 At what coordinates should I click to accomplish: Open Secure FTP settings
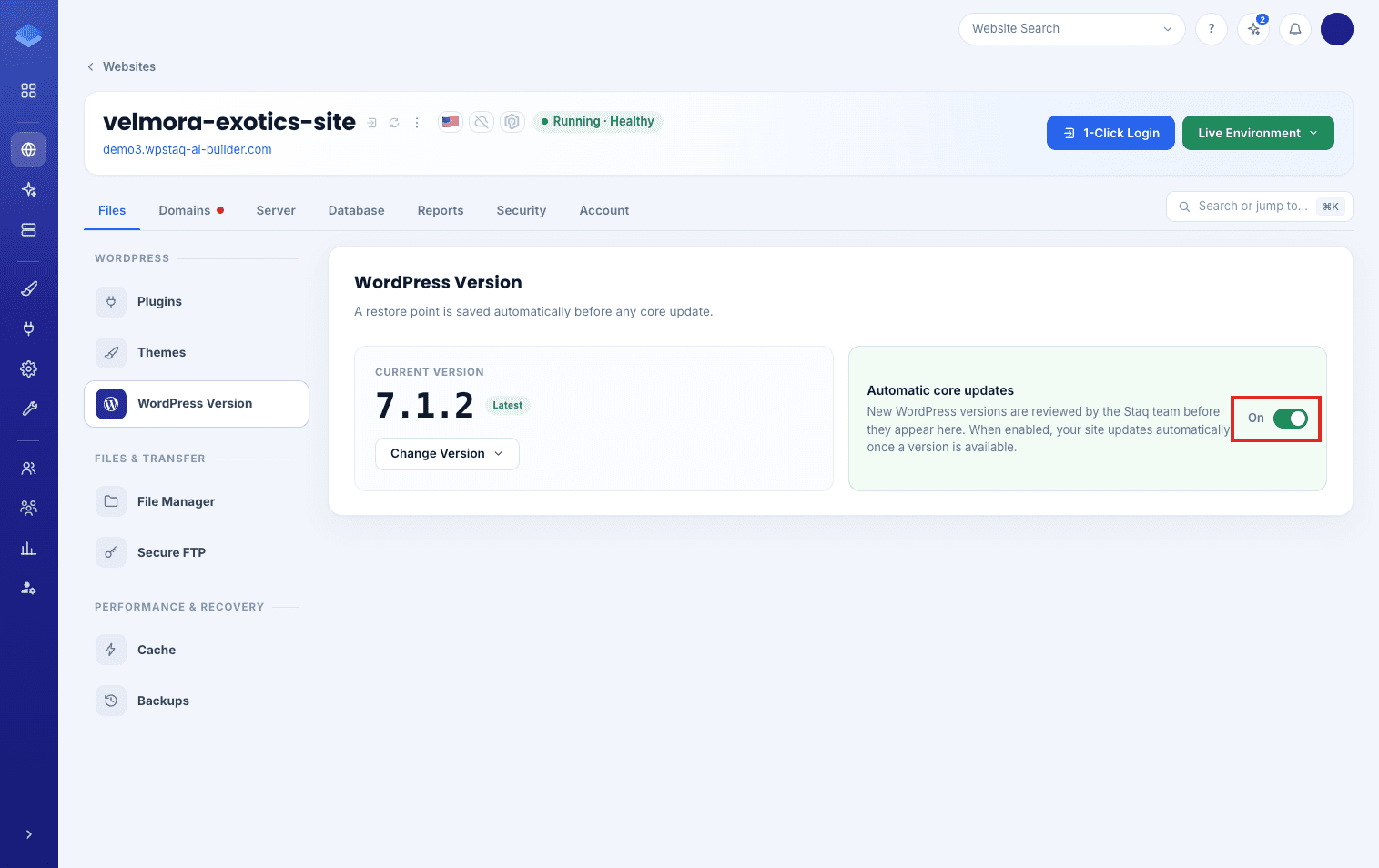[197, 553]
